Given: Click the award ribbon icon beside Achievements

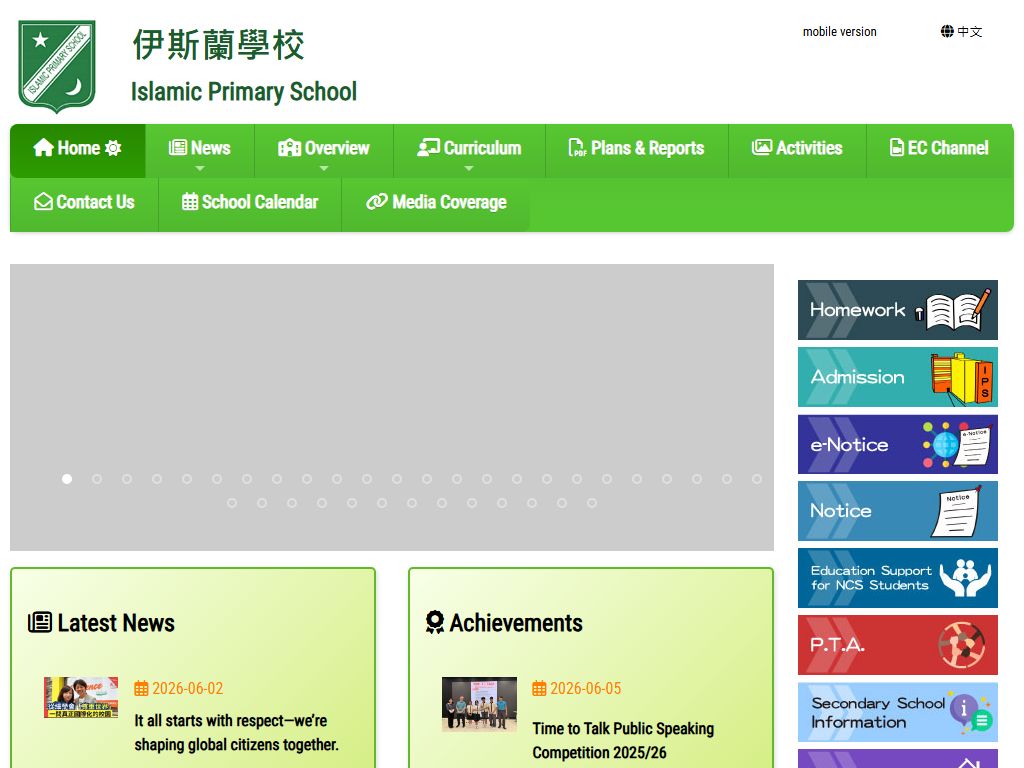Looking at the screenshot, I should 435,622.
